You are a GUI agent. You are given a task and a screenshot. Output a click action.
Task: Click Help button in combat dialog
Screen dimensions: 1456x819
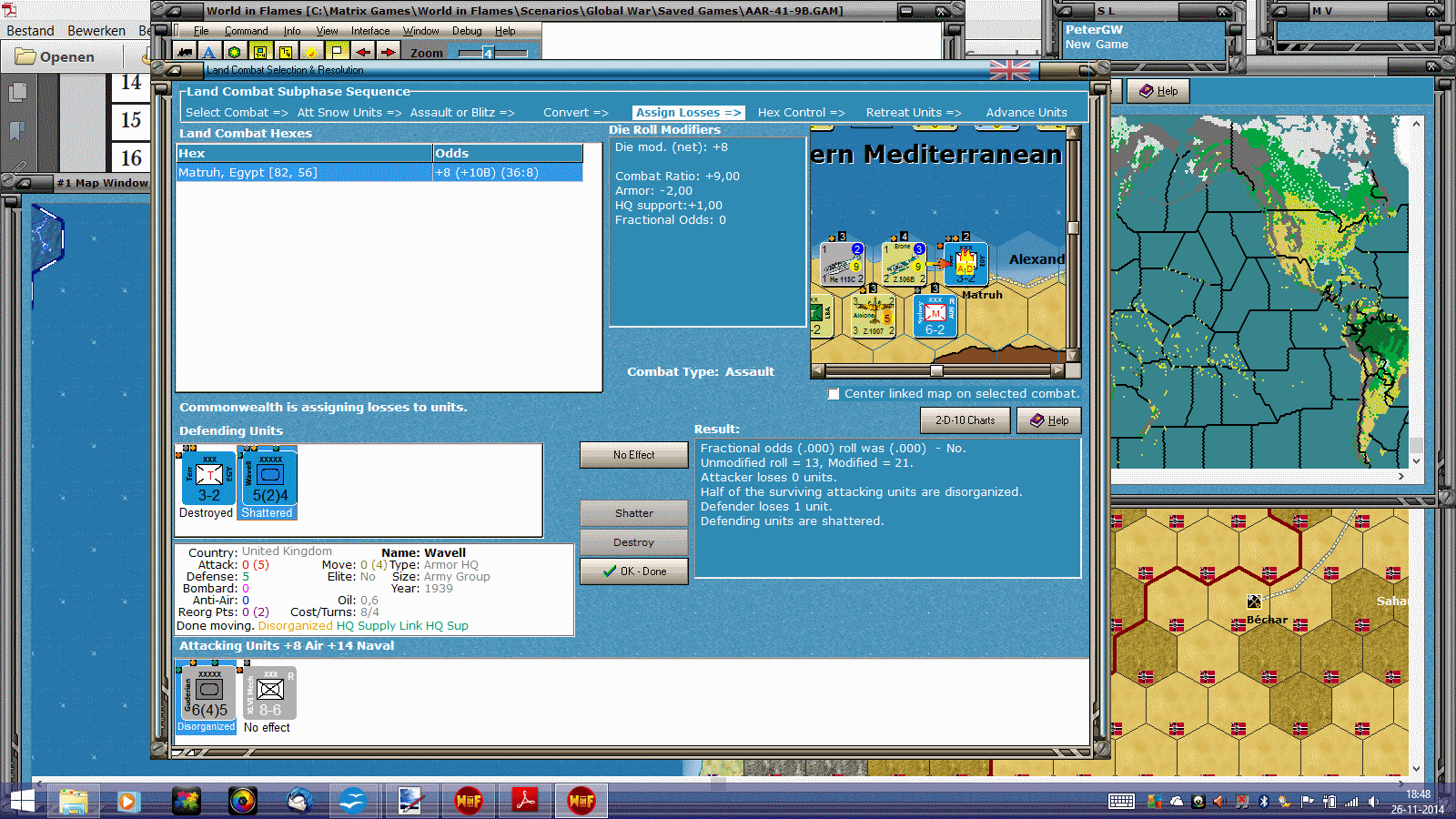1049,420
